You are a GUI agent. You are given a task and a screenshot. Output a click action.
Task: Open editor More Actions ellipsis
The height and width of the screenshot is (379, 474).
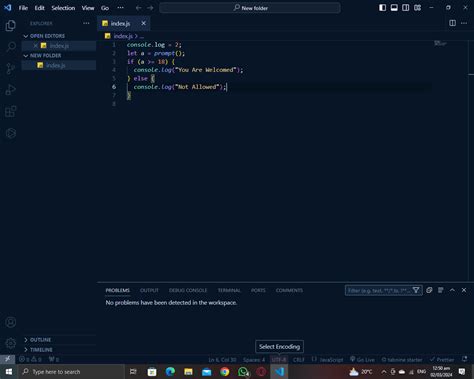tap(464, 23)
